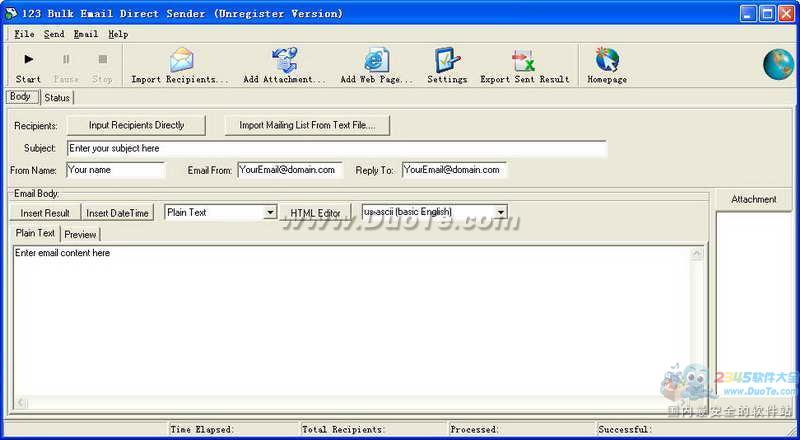Click the Add Attachment toolbar icon
This screenshot has width=800, height=440.
285,61
